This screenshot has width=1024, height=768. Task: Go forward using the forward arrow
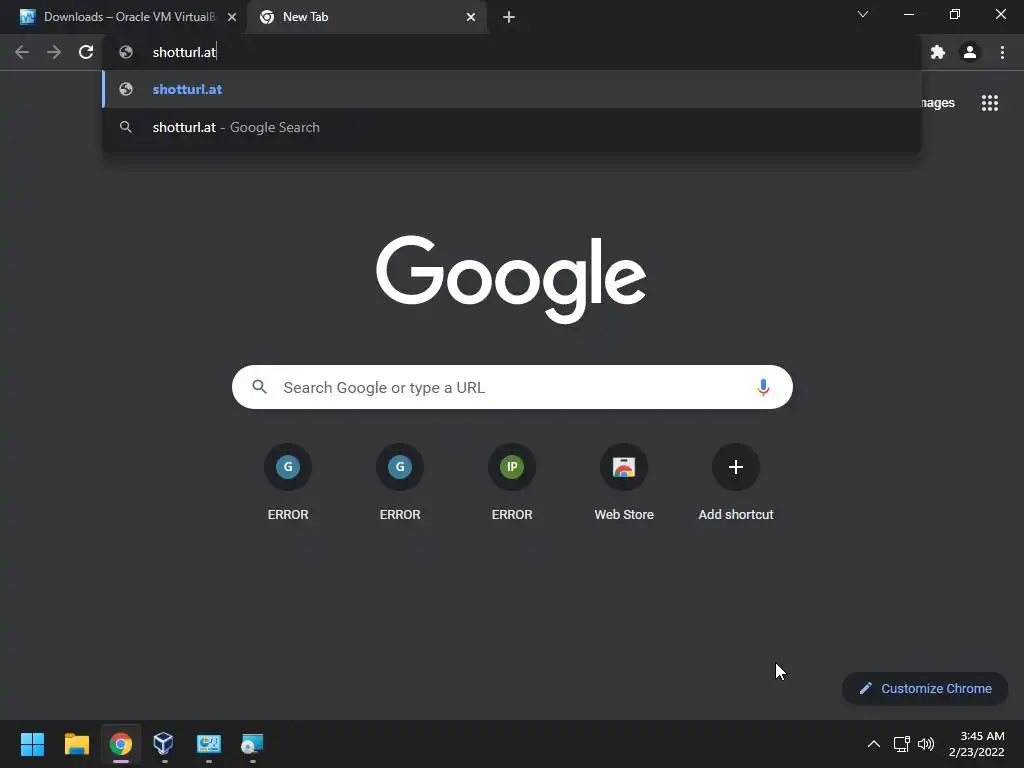(x=54, y=52)
